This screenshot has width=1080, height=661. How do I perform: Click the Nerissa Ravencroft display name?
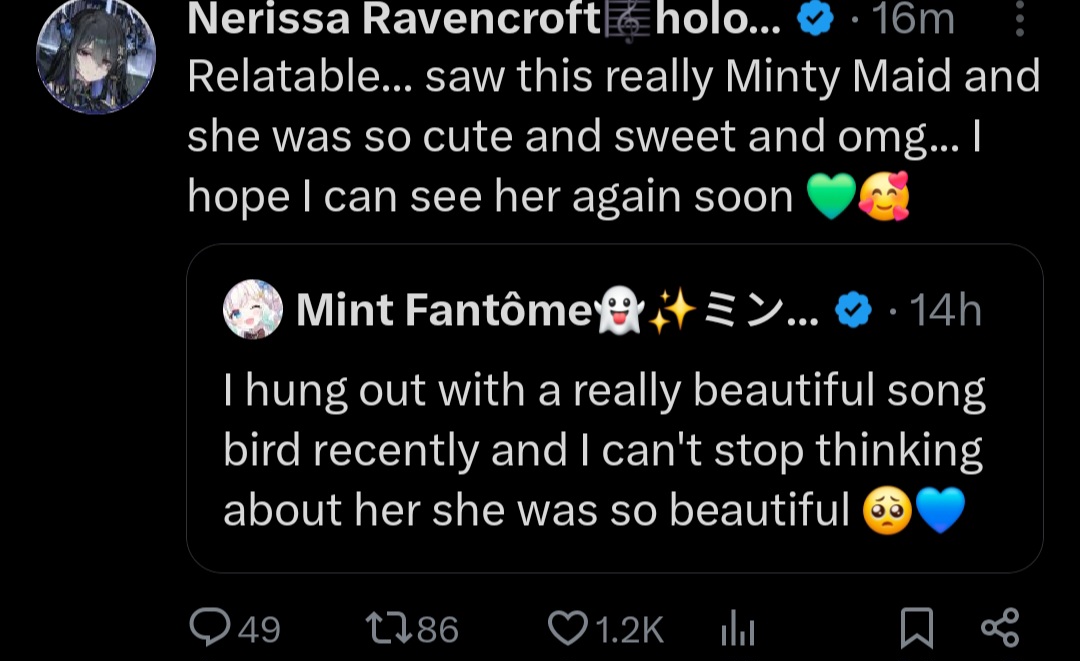[392, 20]
